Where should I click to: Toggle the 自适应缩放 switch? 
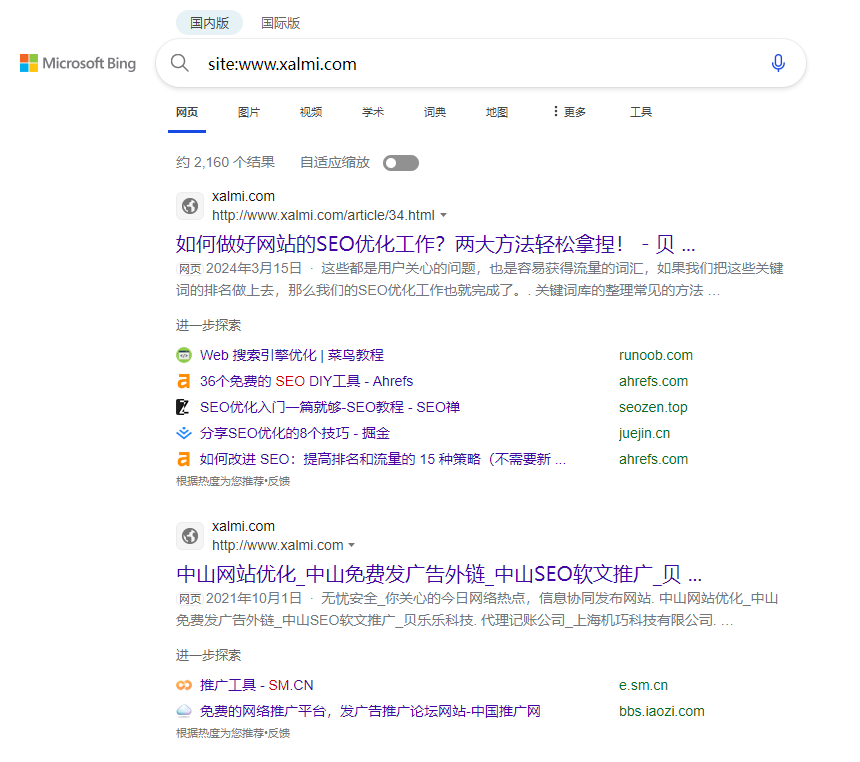[x=401, y=163]
